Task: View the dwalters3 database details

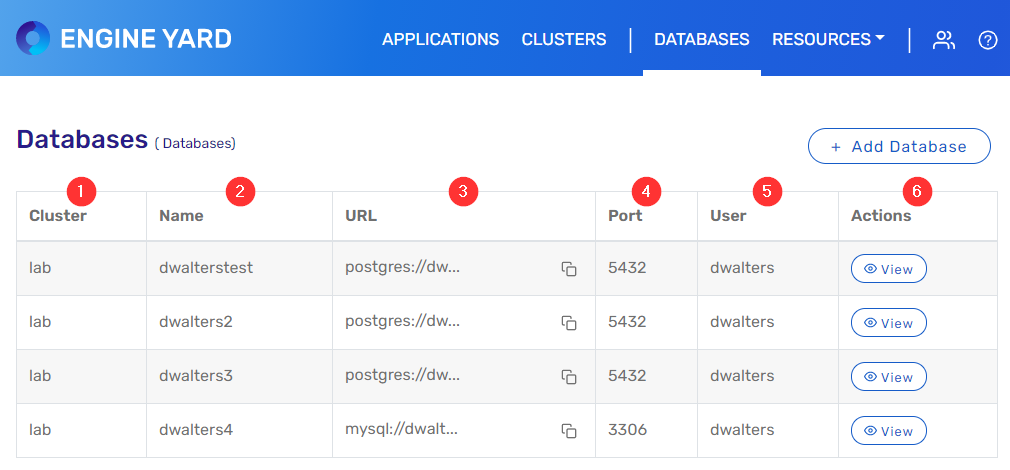Action: (x=888, y=377)
